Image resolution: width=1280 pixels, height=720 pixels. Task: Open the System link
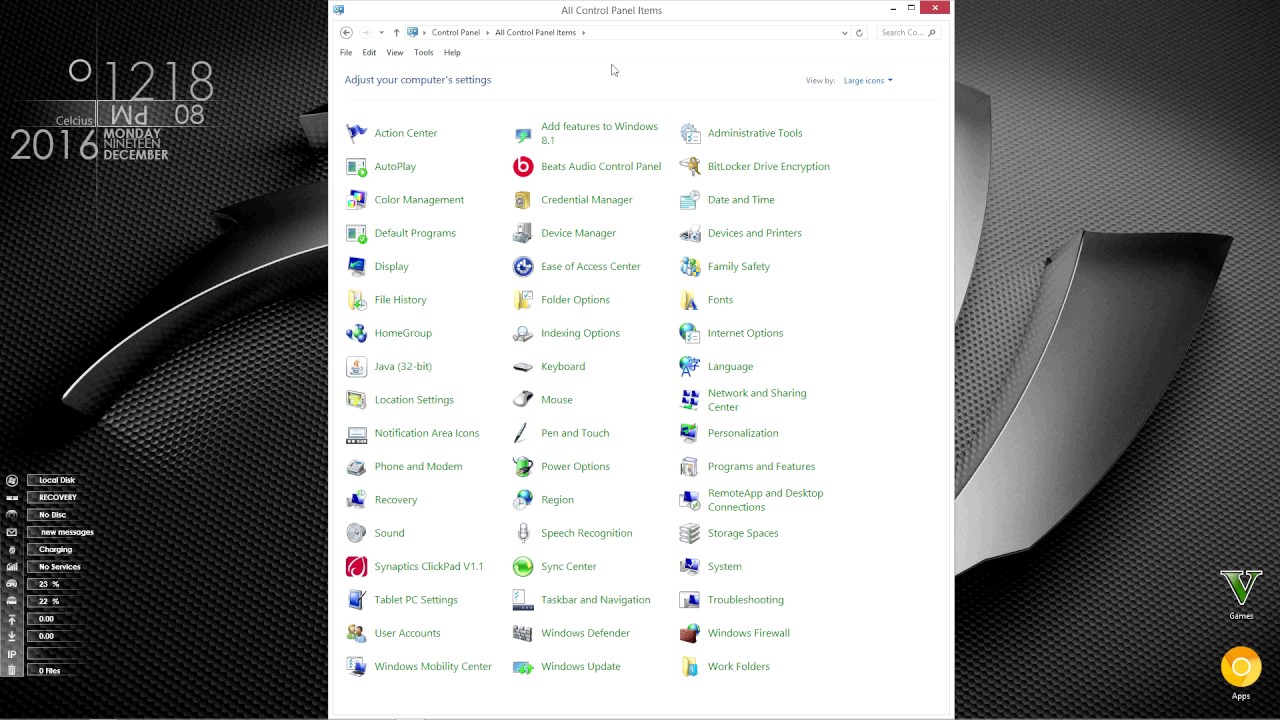tap(724, 566)
